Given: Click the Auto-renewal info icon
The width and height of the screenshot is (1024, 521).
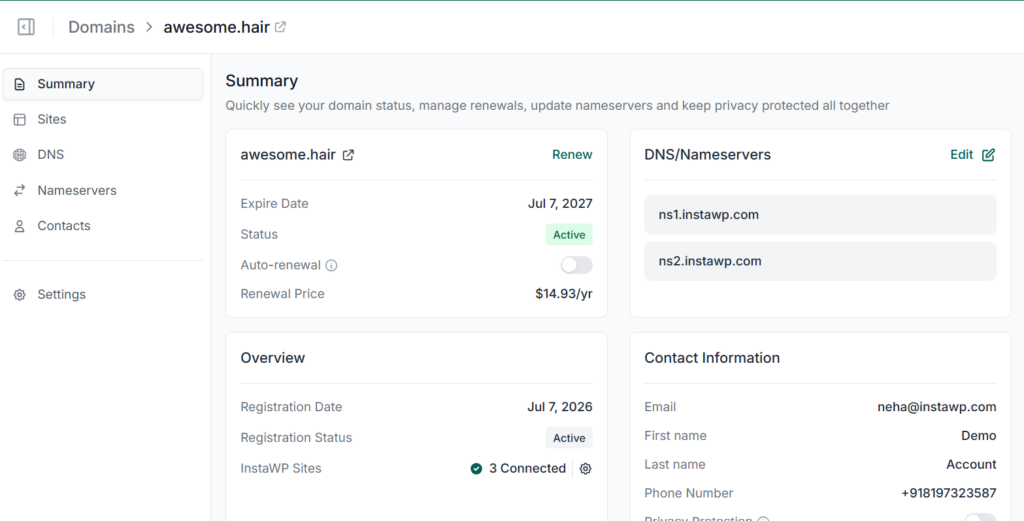Looking at the screenshot, I should pyautogui.click(x=331, y=265).
